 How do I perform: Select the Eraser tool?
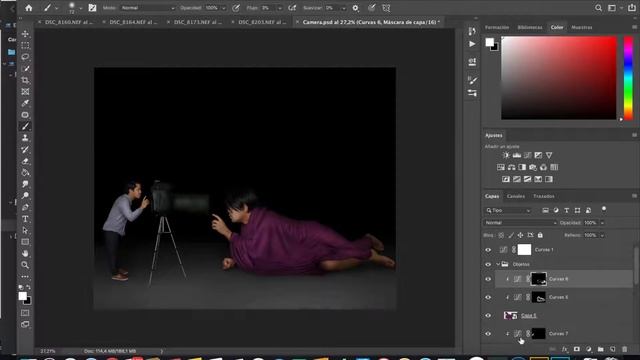tap(25, 161)
